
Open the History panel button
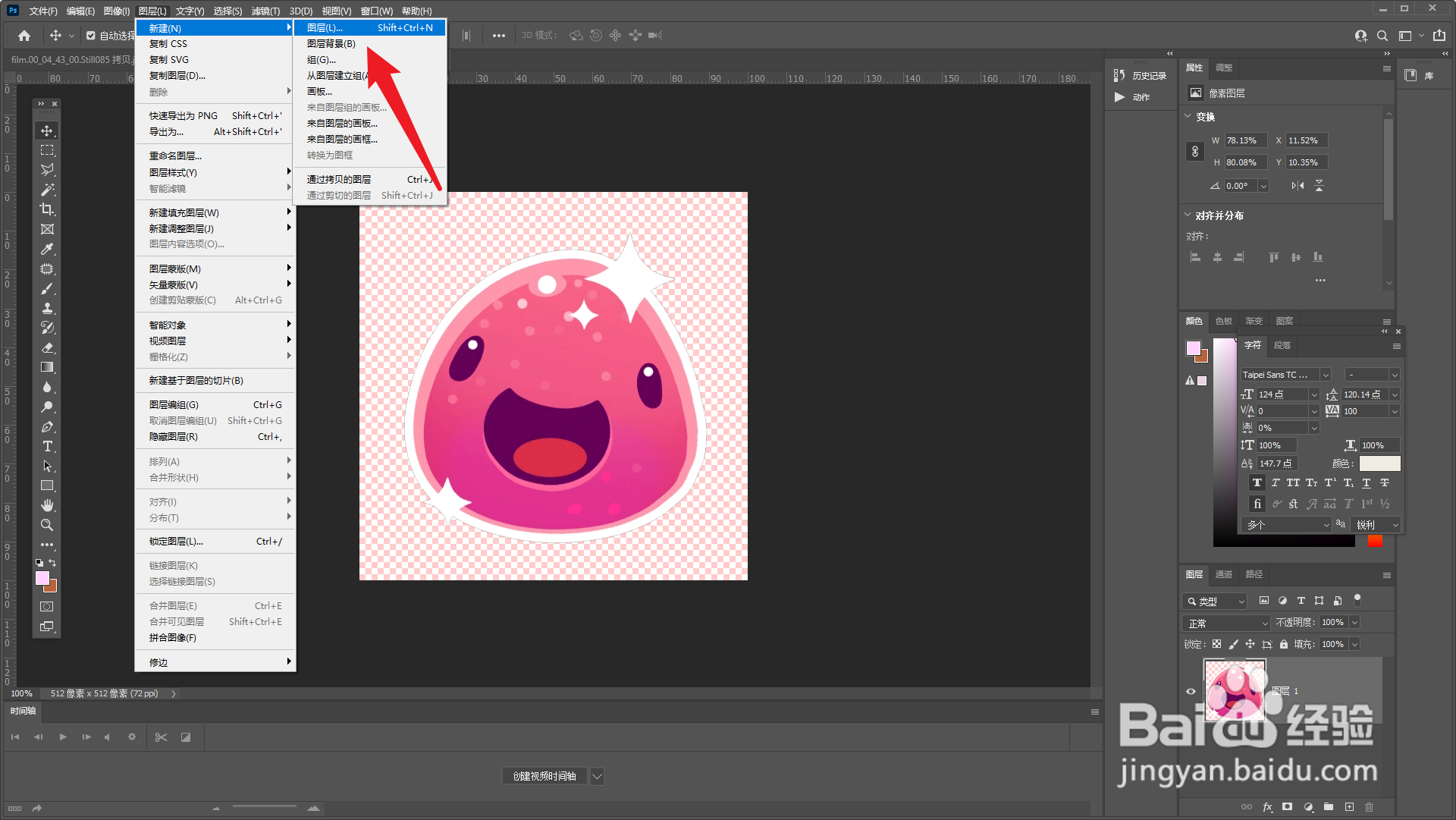[x=1141, y=76]
